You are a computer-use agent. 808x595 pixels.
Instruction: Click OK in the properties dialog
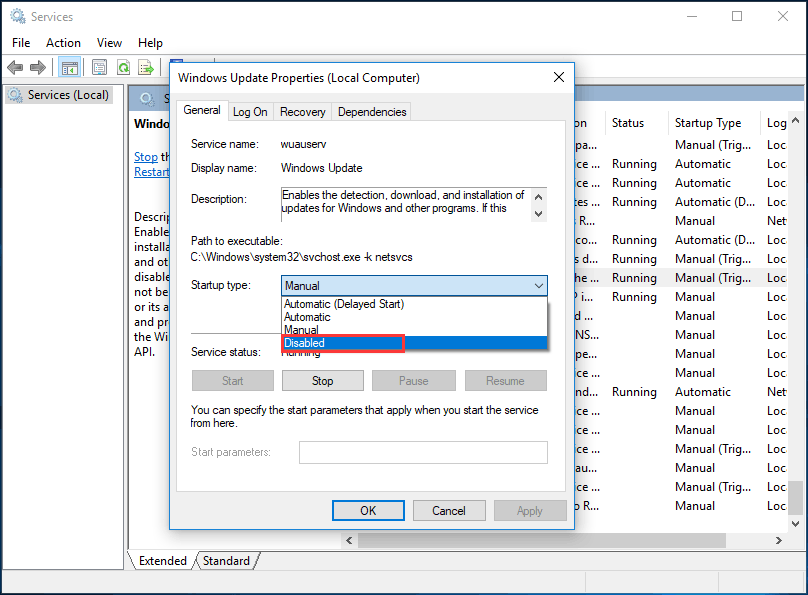pos(368,511)
